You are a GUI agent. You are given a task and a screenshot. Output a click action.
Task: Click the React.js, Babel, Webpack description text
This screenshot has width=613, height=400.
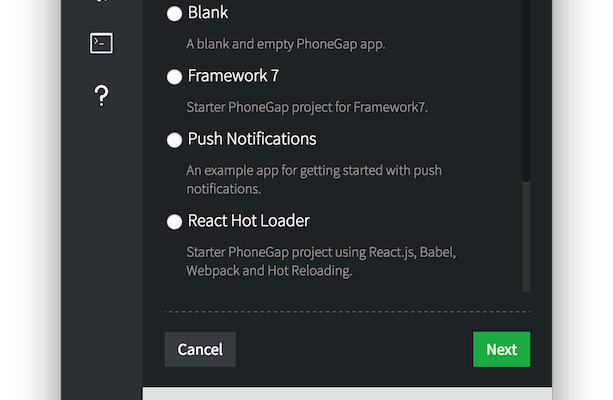(x=321, y=261)
